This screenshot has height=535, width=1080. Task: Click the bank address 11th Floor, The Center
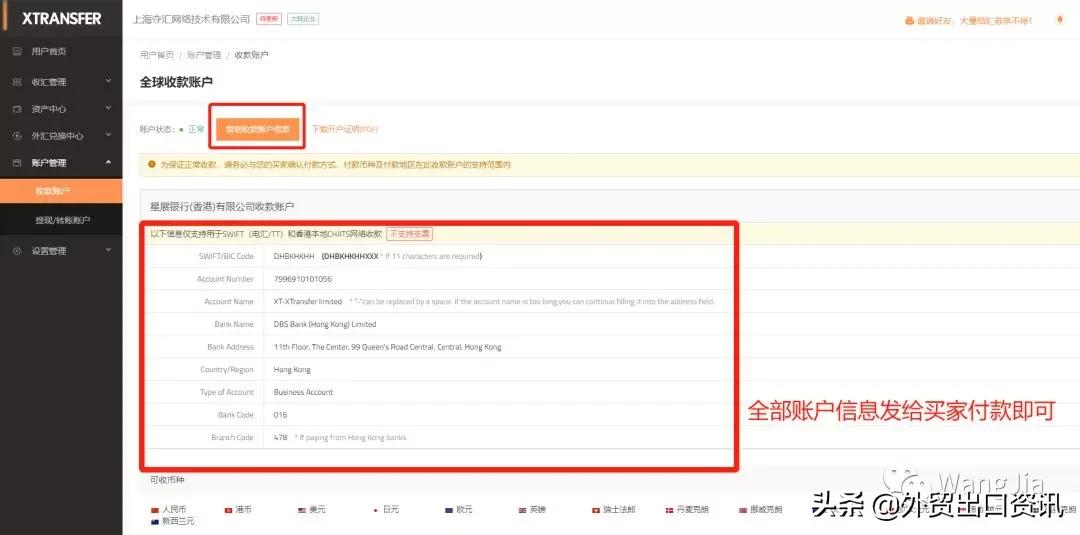tap(387, 347)
